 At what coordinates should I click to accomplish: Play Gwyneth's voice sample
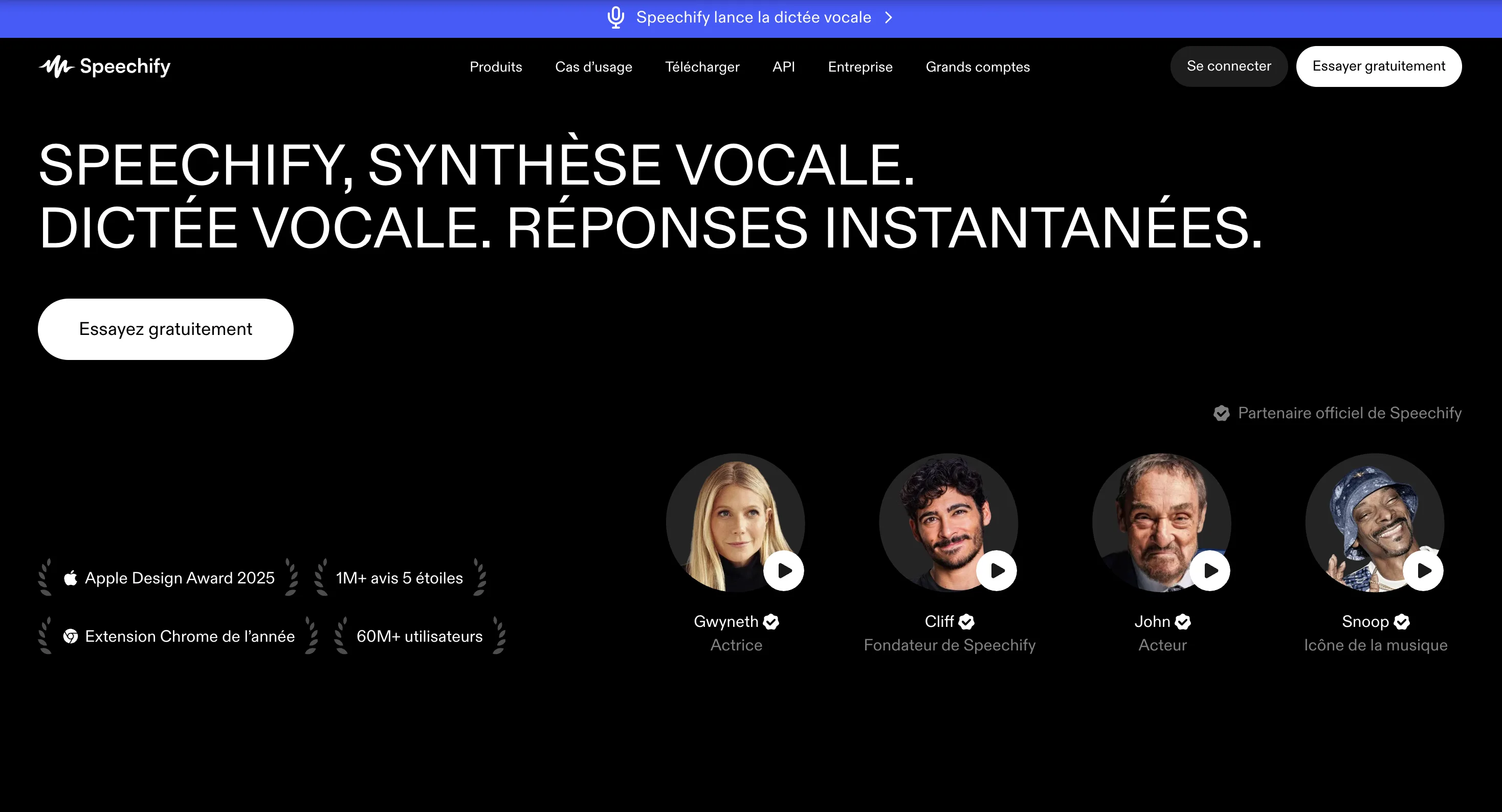tap(784, 571)
